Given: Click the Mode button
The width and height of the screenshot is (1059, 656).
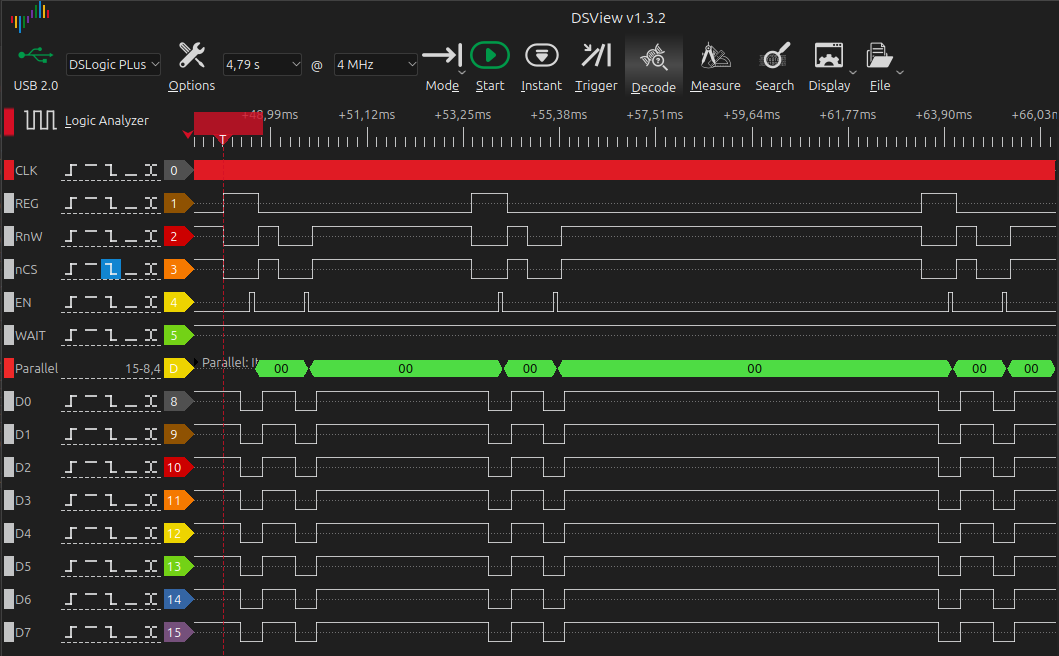Looking at the screenshot, I should pyautogui.click(x=441, y=56).
